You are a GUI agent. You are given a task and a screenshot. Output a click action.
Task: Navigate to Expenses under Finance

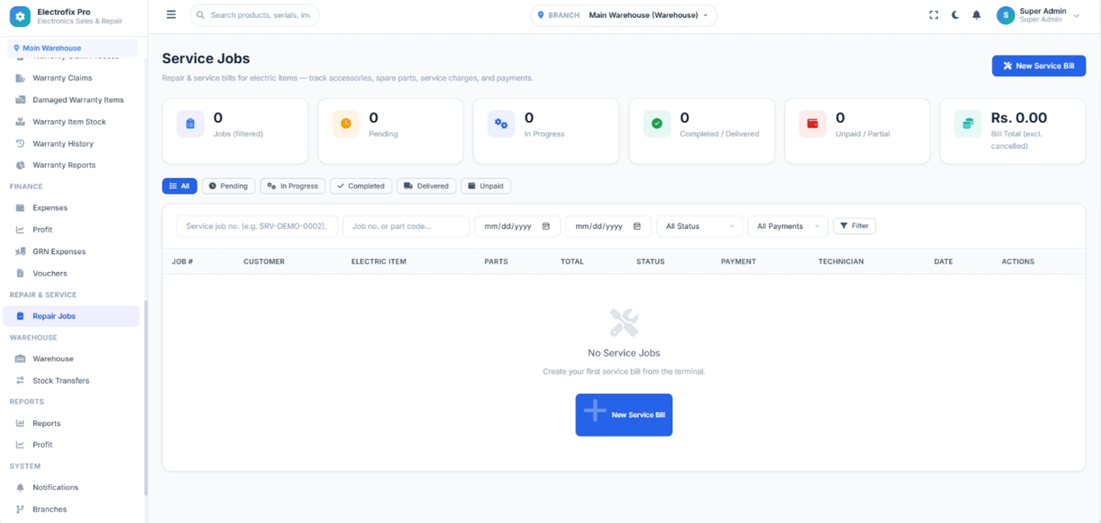50,208
